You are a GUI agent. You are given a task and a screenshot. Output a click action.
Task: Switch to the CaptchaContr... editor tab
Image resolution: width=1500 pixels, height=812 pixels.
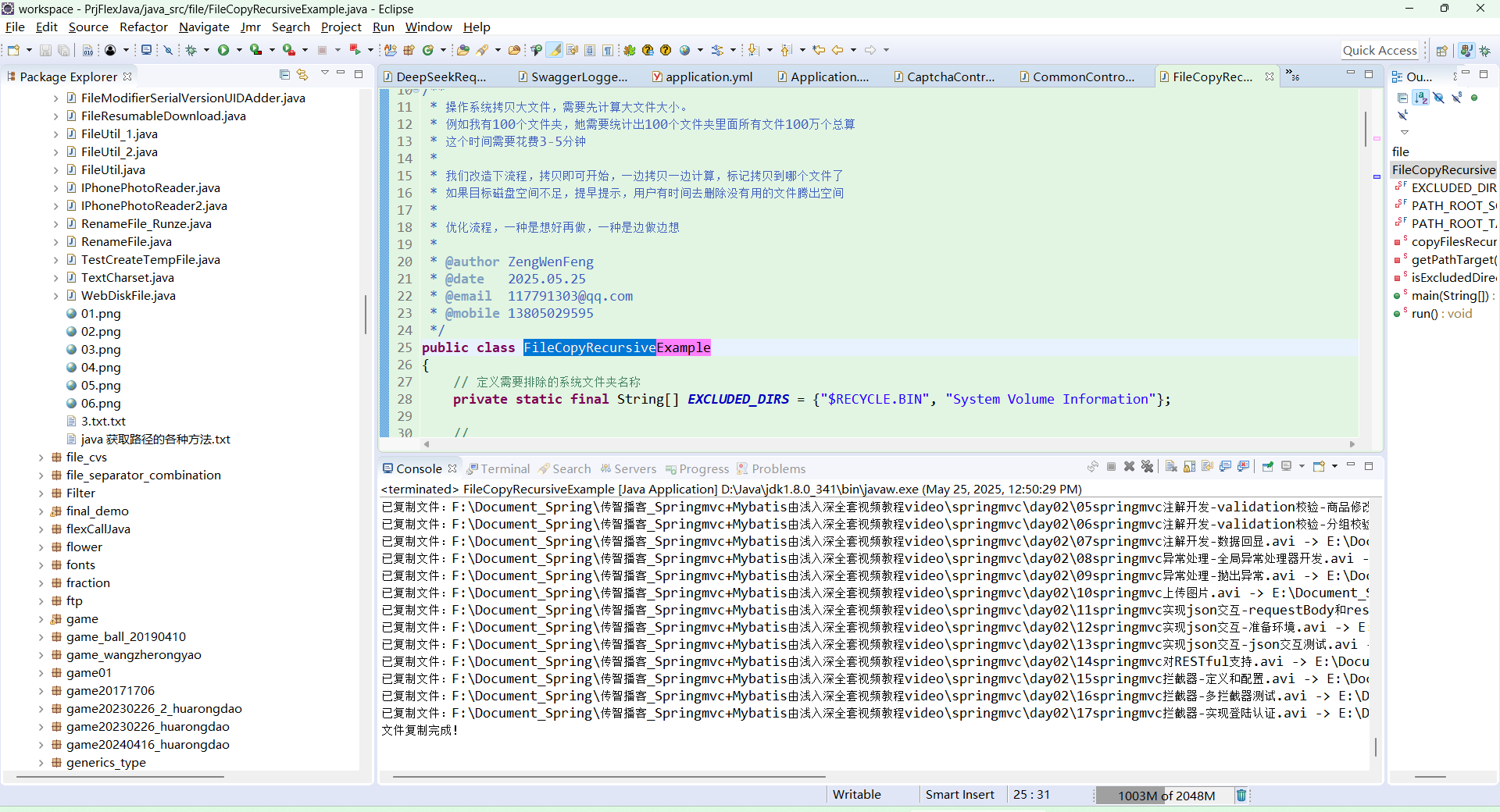tap(945, 77)
